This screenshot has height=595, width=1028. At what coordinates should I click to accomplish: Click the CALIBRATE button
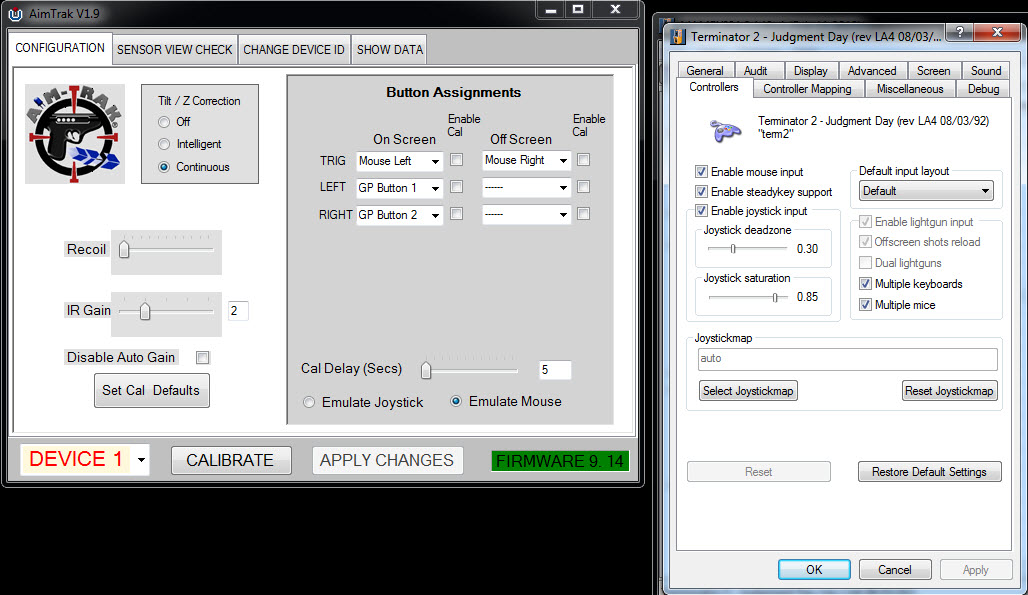pyautogui.click(x=231, y=460)
